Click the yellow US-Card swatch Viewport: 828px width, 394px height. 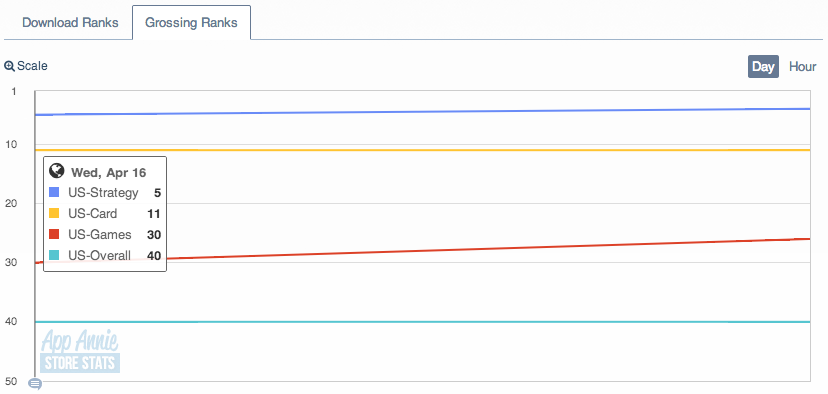tap(54, 213)
